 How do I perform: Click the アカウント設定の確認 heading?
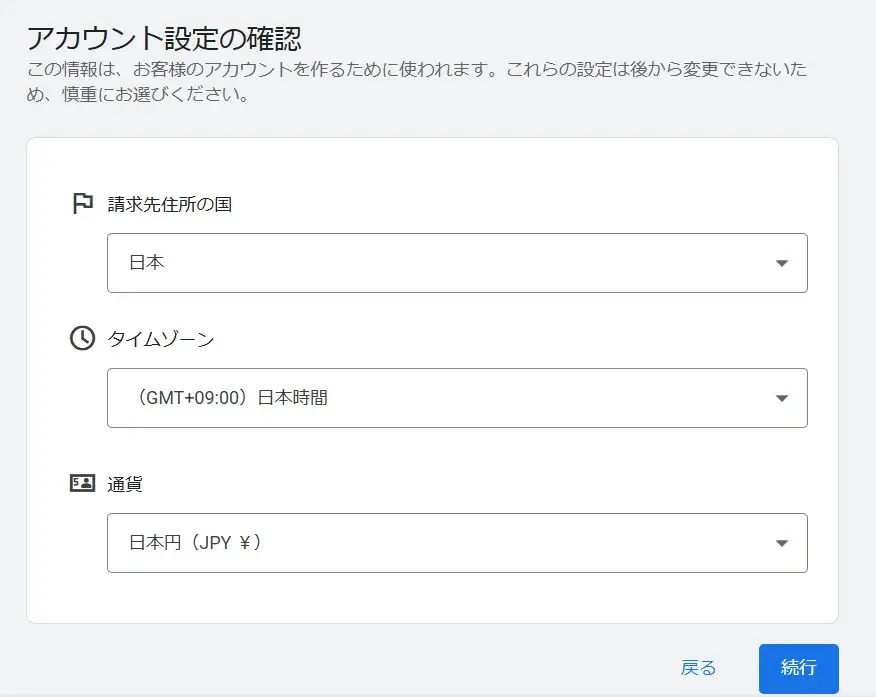pyautogui.click(x=164, y=39)
